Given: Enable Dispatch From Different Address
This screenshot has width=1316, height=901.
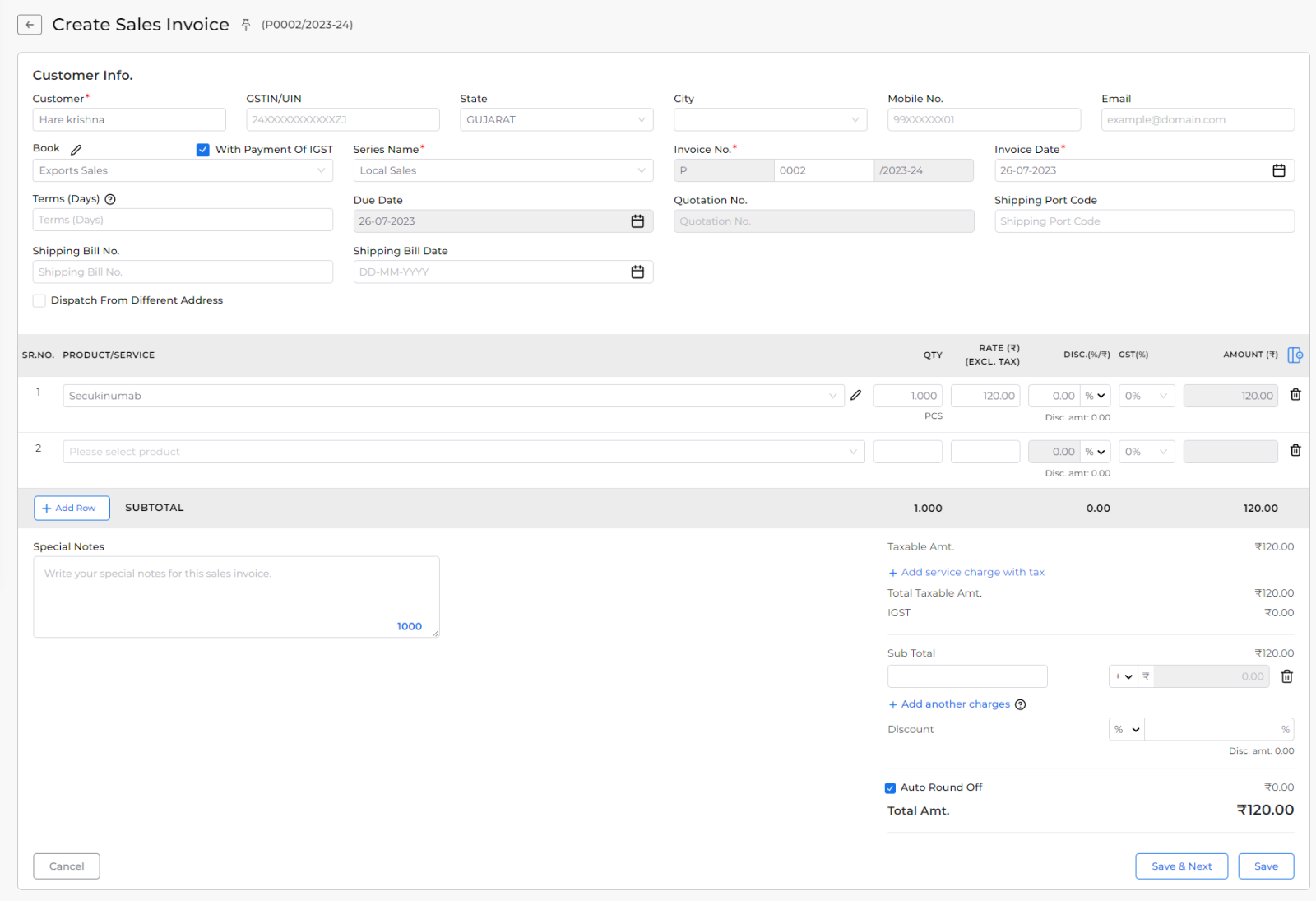Looking at the screenshot, I should [x=39, y=300].
